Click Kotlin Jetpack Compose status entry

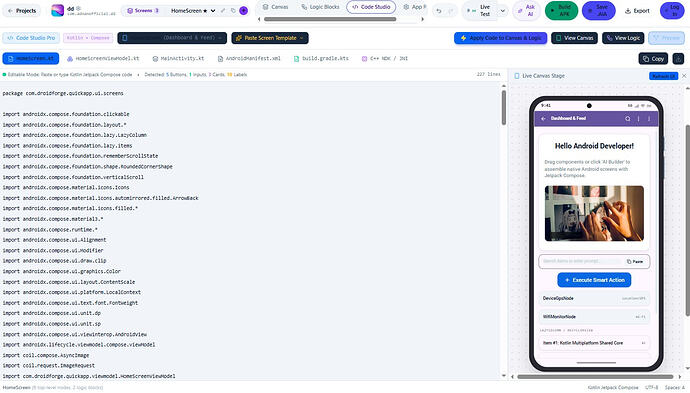(x=613, y=388)
